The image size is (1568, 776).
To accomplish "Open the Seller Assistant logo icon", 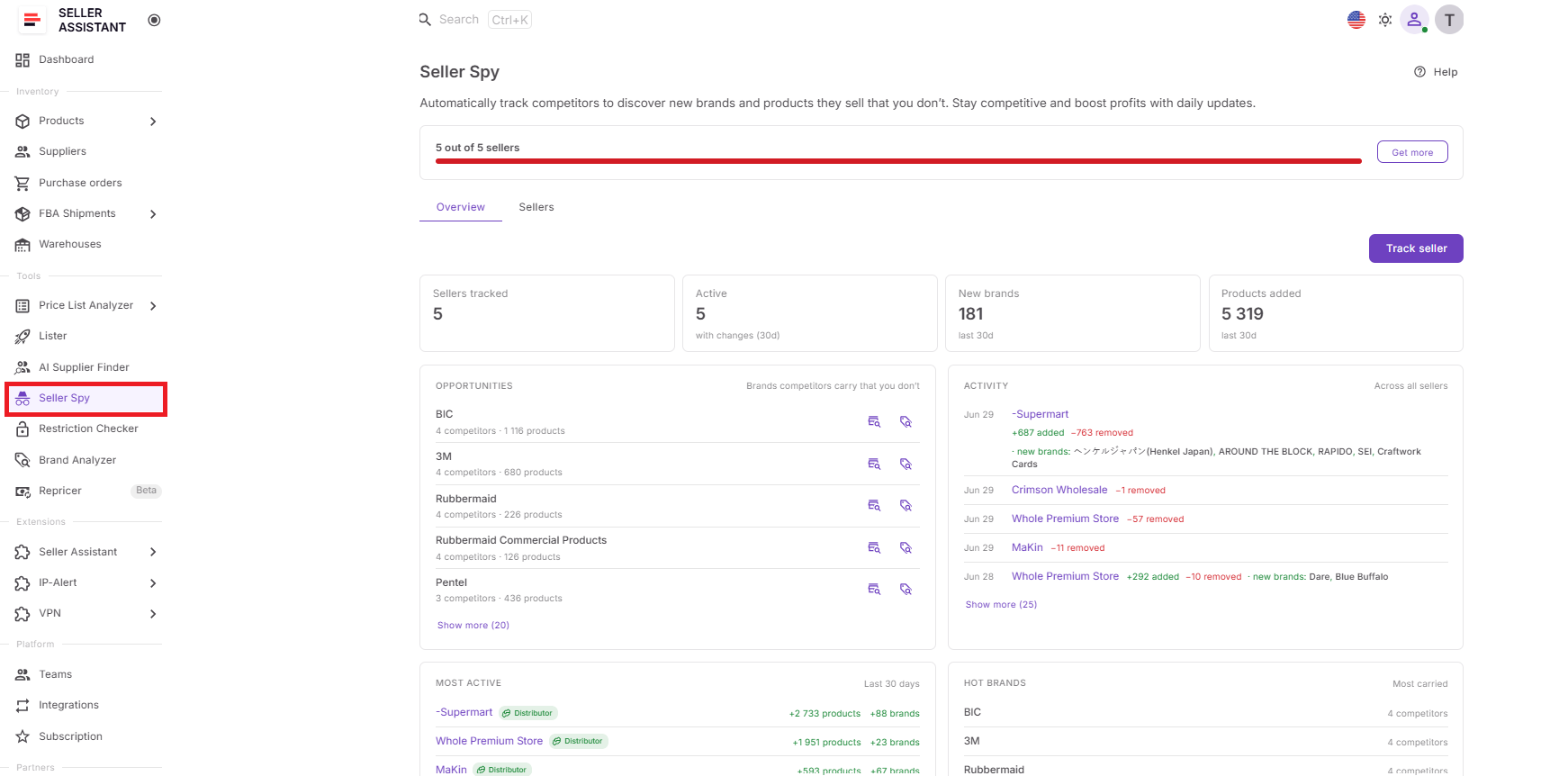I will pos(32,20).
